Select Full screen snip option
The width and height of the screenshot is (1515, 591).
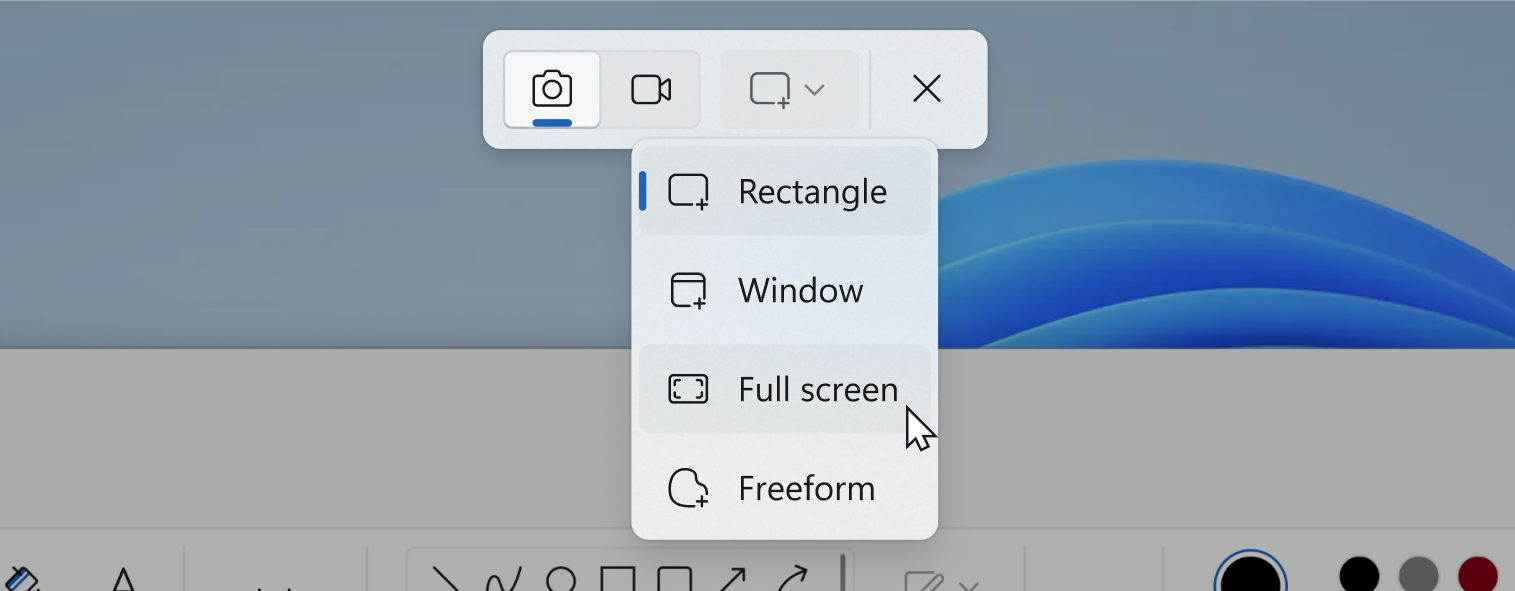(x=817, y=389)
